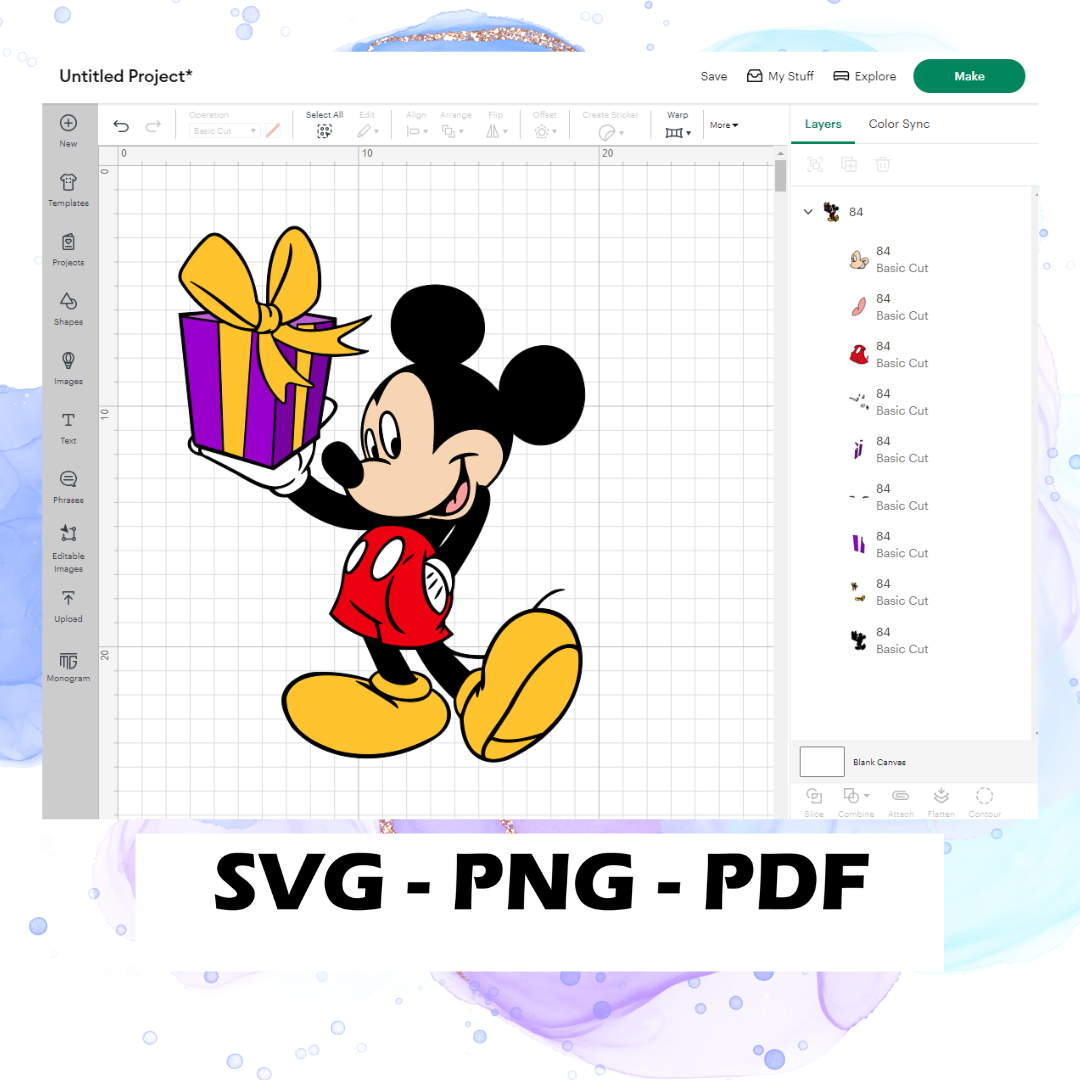
Task: Click the canvas vertical scrollbar
Action: [x=780, y=176]
